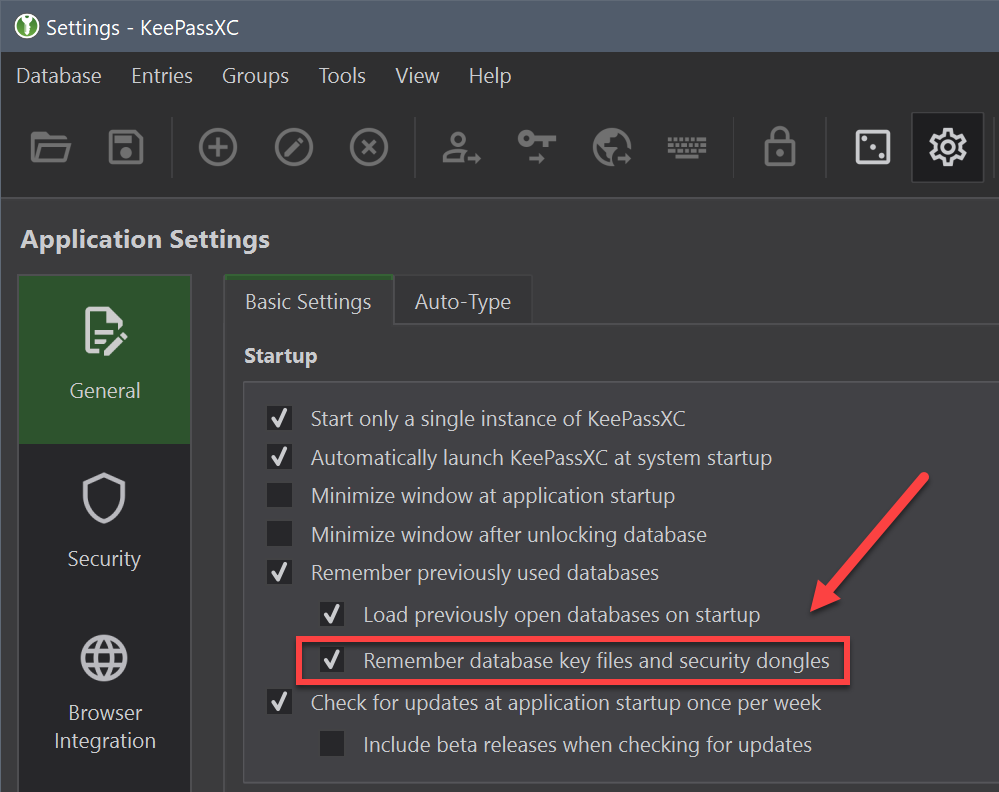This screenshot has width=999, height=792.
Task: Enable minimize window at application startup
Action: coord(279,496)
